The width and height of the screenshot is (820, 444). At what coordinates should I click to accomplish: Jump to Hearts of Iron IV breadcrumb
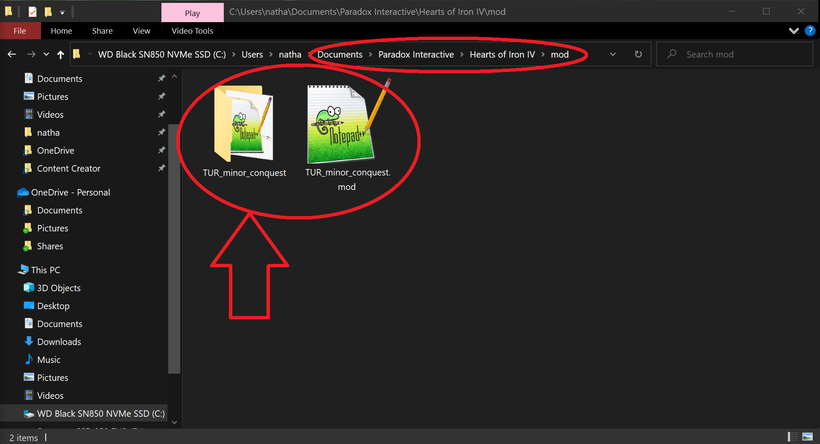click(502, 54)
